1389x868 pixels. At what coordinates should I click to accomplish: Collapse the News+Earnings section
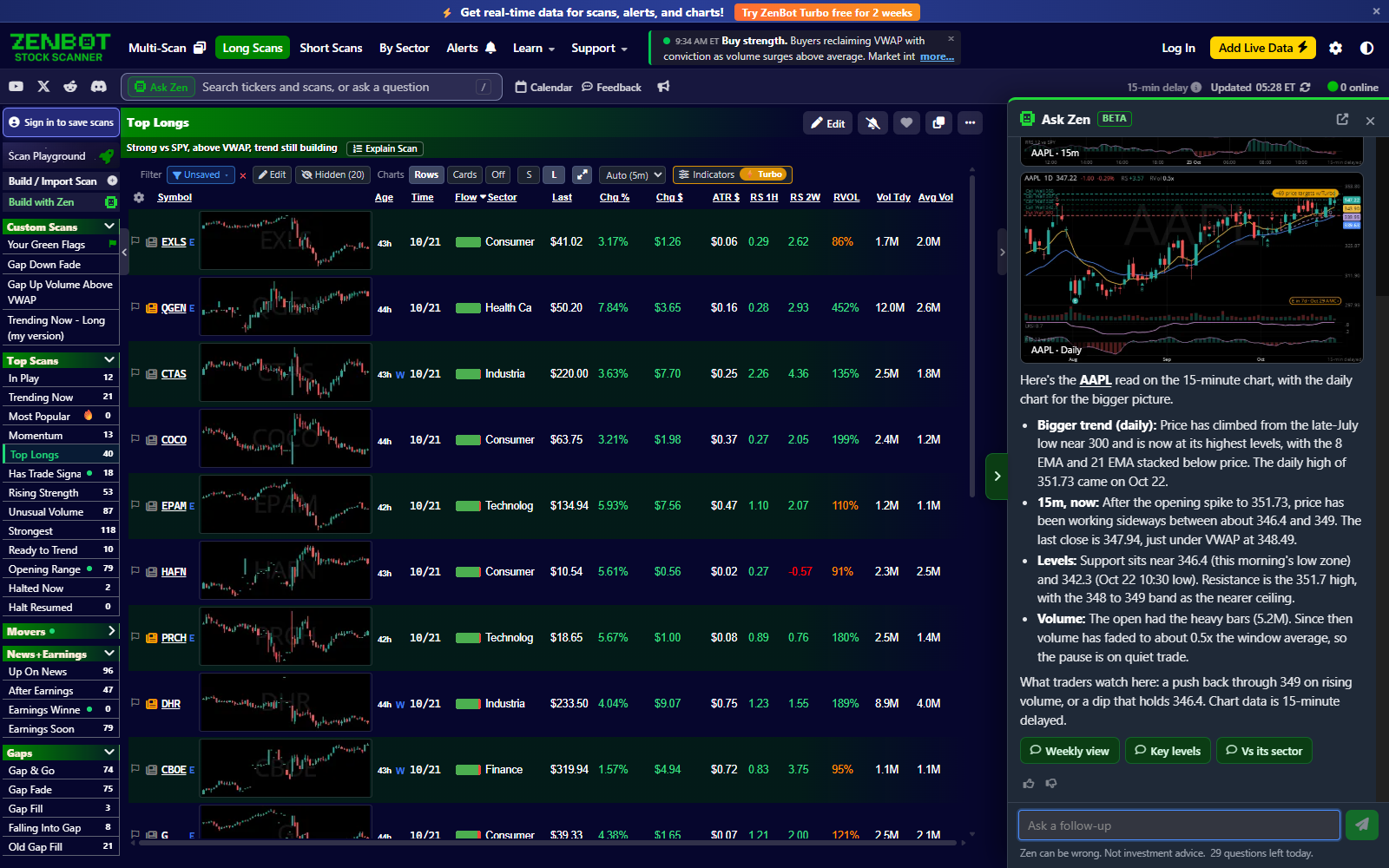pos(109,653)
